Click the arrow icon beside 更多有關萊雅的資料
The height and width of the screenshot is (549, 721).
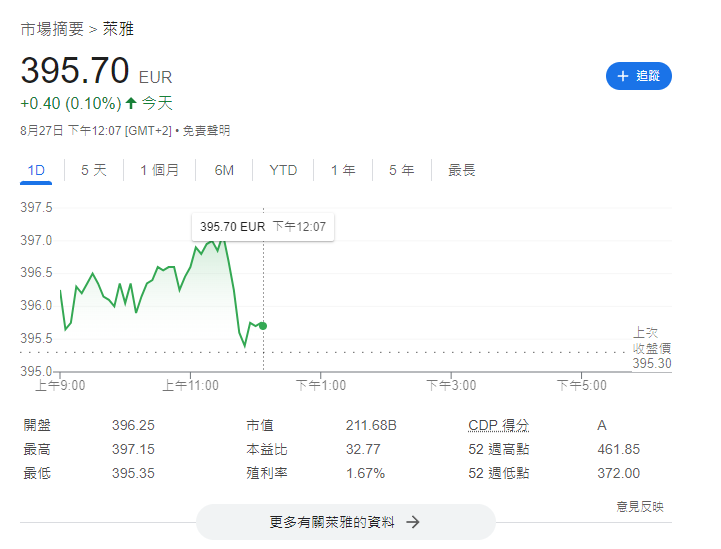click(x=412, y=522)
